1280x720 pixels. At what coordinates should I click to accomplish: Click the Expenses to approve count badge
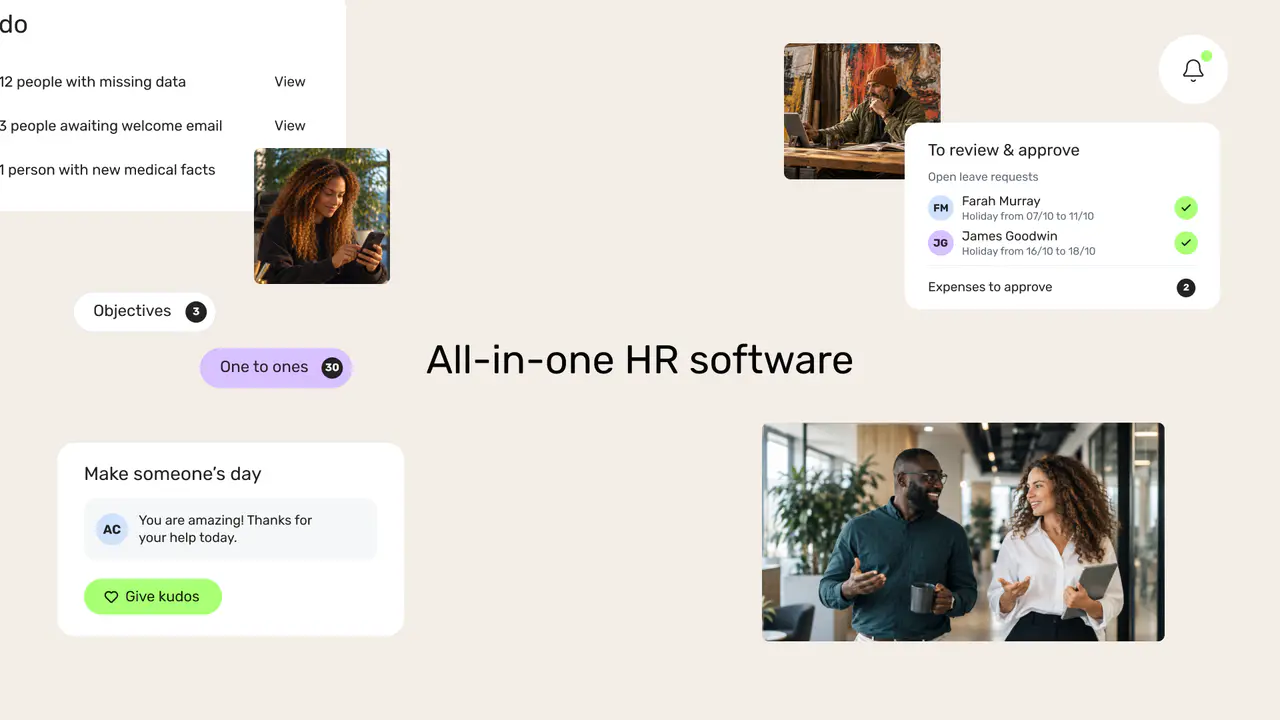click(1186, 288)
